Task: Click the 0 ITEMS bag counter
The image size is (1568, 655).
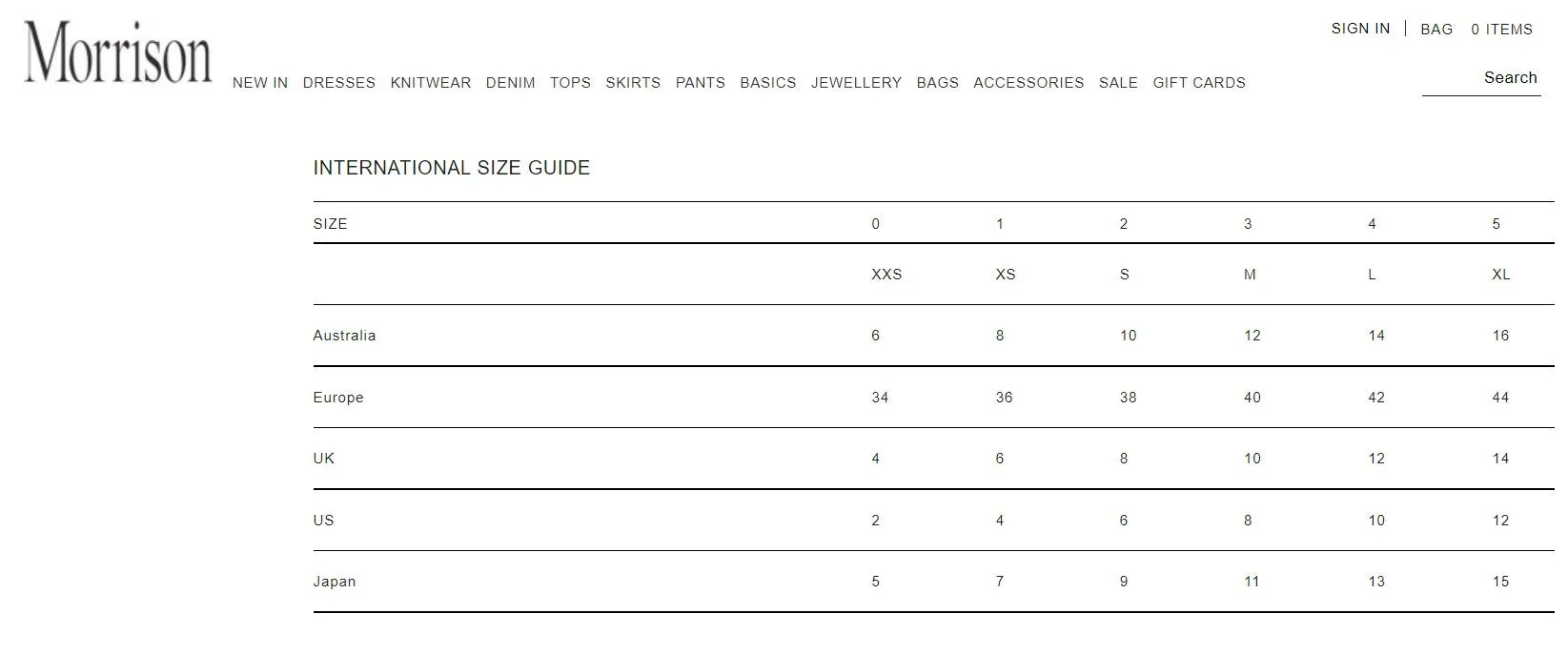Action: [x=1501, y=30]
